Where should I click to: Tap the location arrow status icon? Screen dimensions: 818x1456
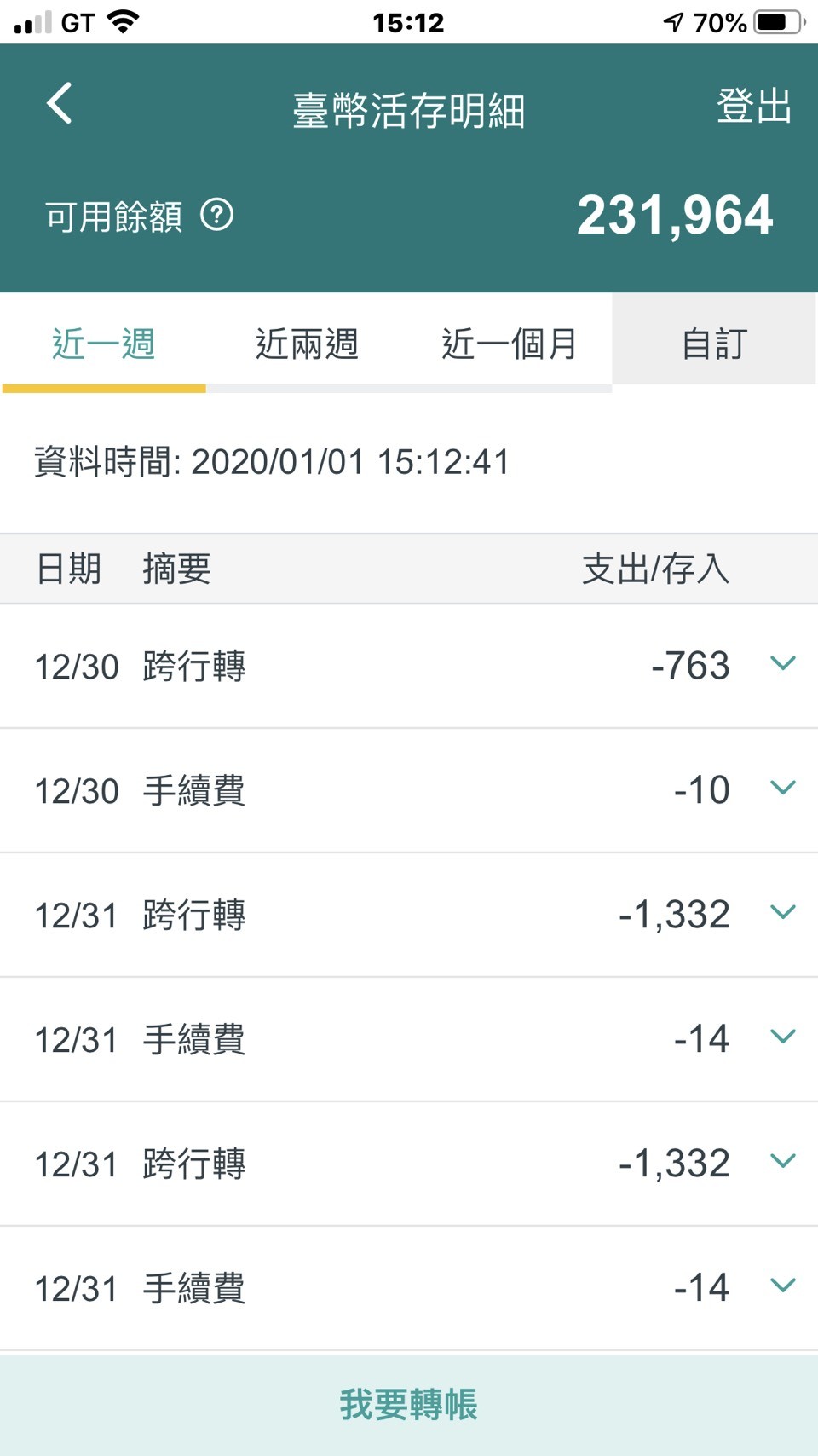click(674, 22)
